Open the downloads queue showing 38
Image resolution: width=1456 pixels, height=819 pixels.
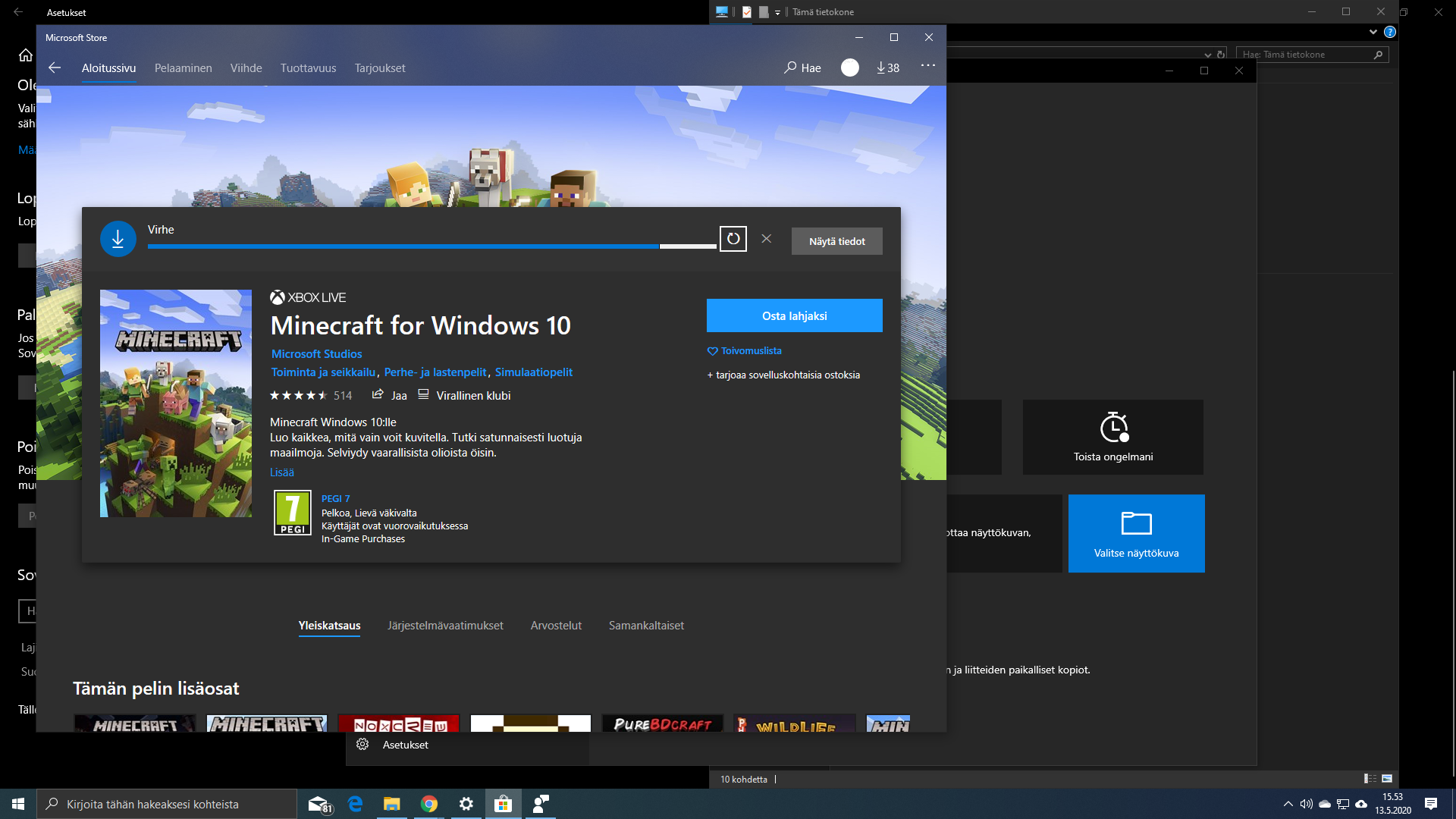coord(887,68)
